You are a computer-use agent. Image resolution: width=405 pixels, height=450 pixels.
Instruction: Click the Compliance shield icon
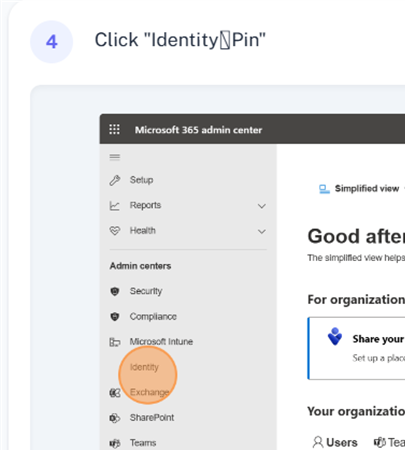(115, 316)
